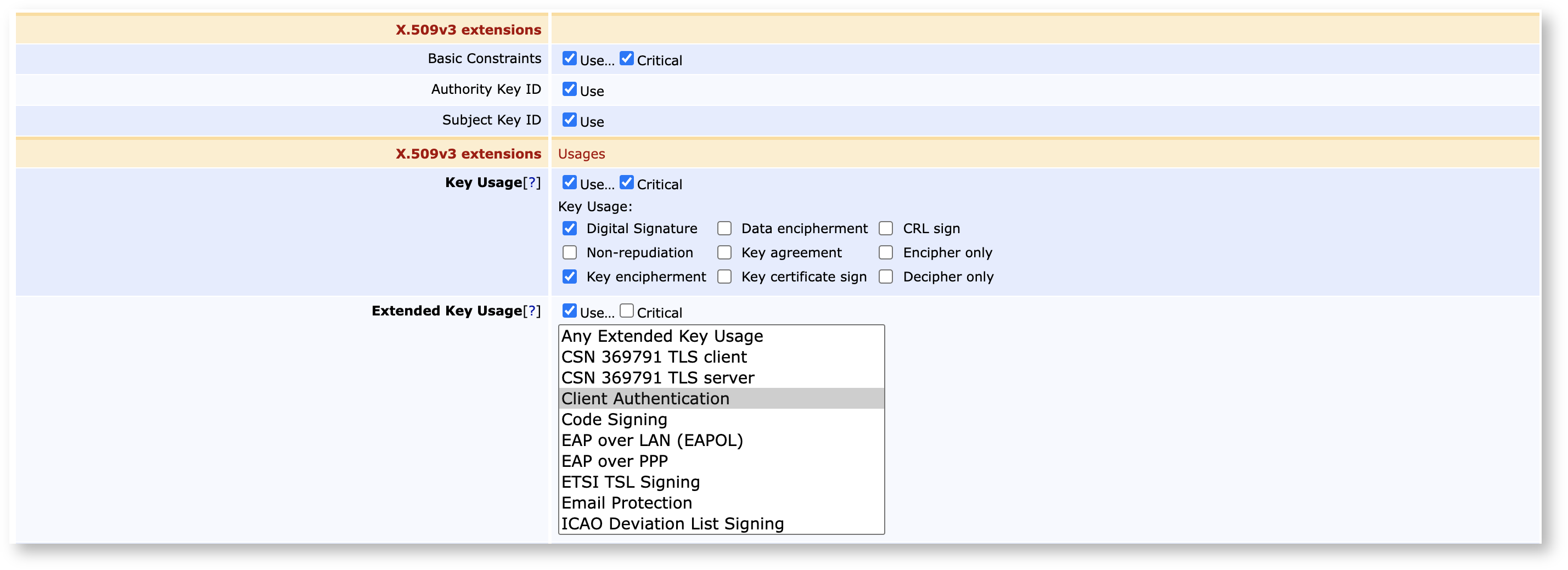Enable the Data encipherment checkbox
This screenshot has width=1568, height=570.
[x=724, y=229]
